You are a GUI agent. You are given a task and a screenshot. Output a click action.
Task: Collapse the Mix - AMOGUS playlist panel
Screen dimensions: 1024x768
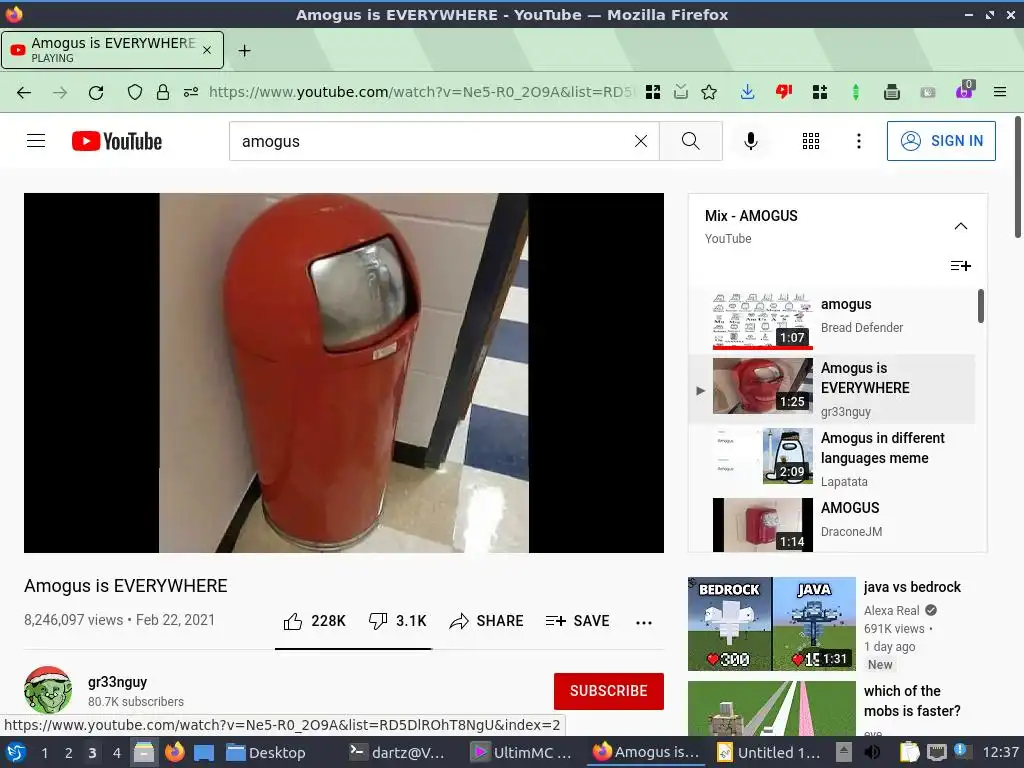coord(961,227)
